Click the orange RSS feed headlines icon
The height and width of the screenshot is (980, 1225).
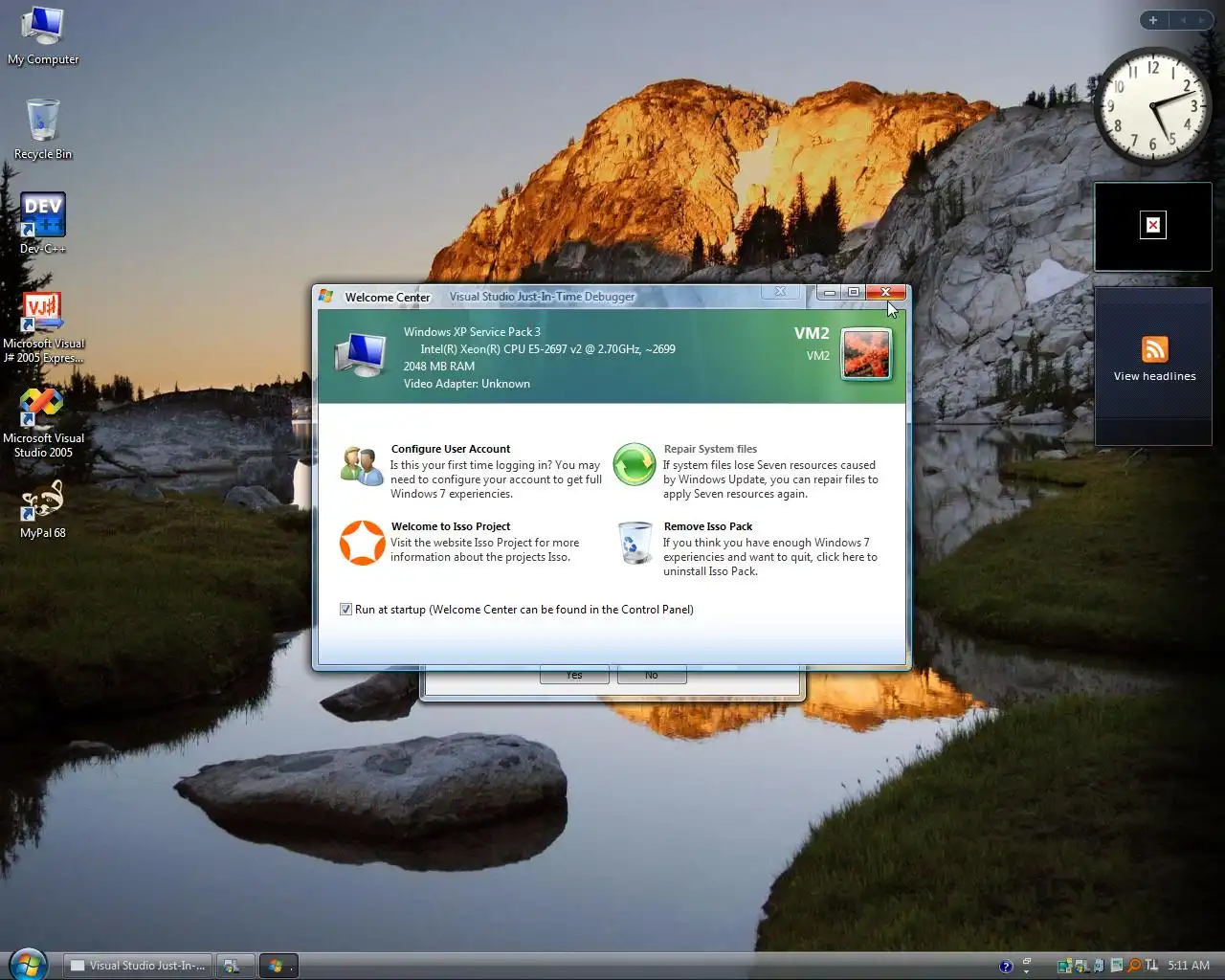1154,349
